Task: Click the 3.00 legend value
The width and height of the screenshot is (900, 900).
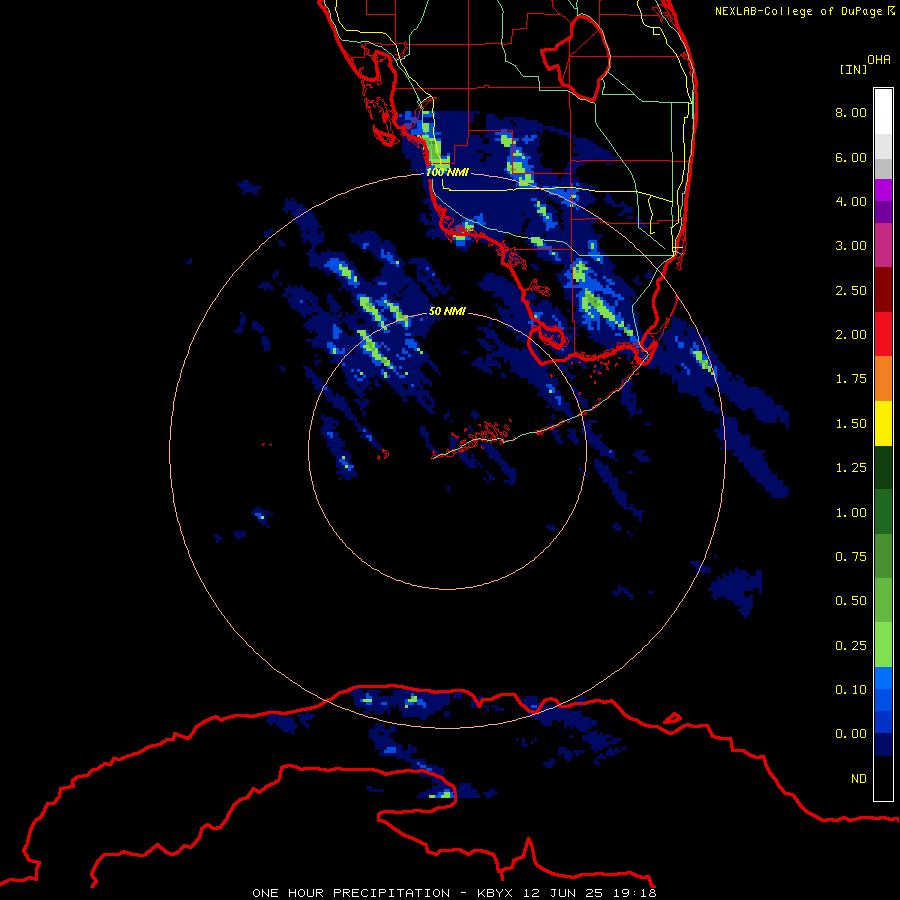Action: [851, 246]
